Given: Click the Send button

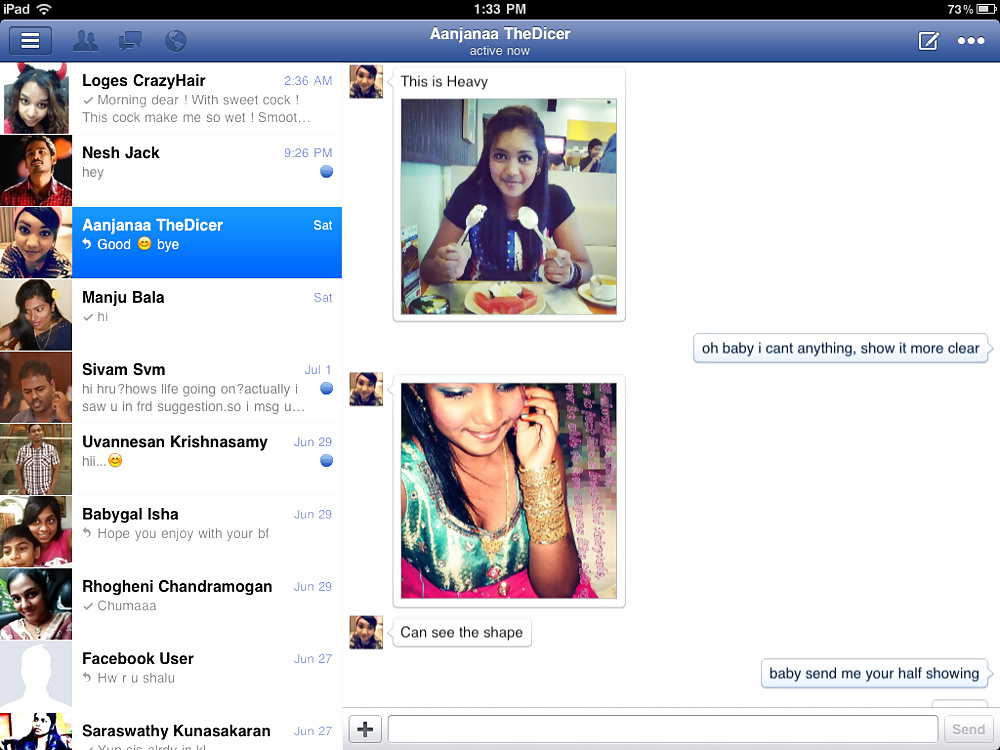Looking at the screenshot, I should click(967, 729).
